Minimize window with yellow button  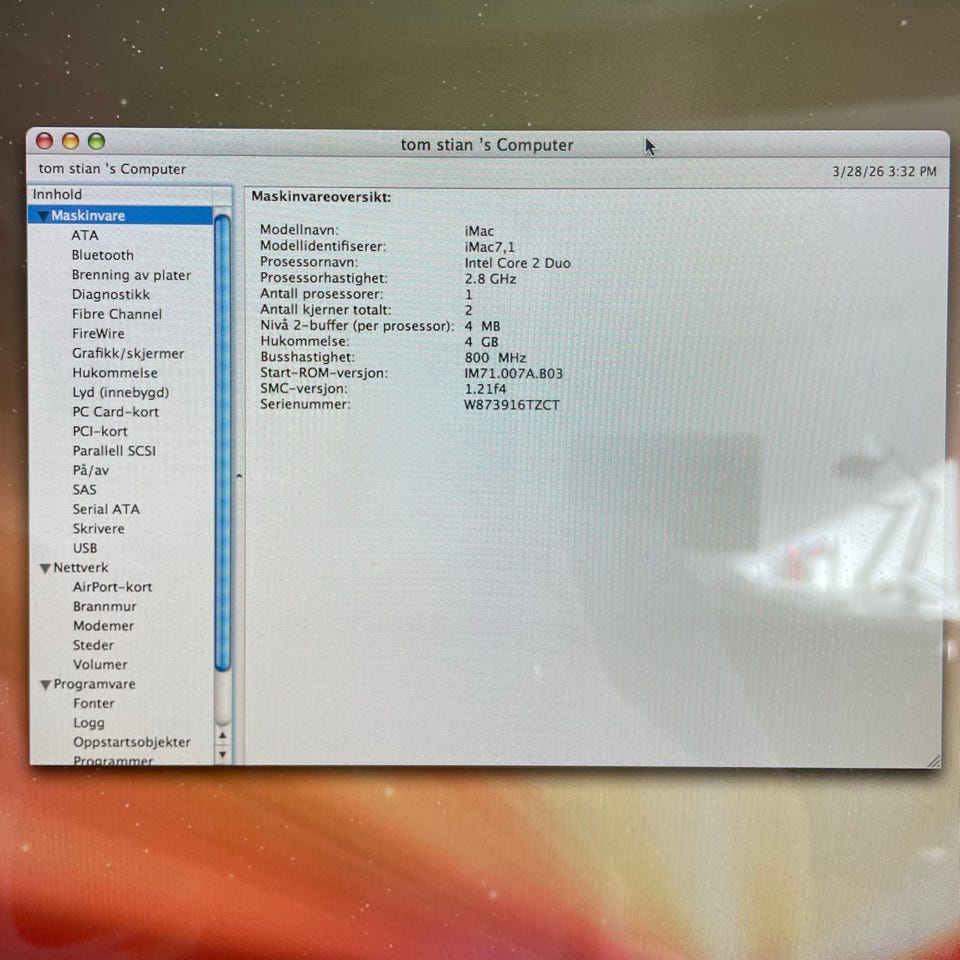click(70, 141)
